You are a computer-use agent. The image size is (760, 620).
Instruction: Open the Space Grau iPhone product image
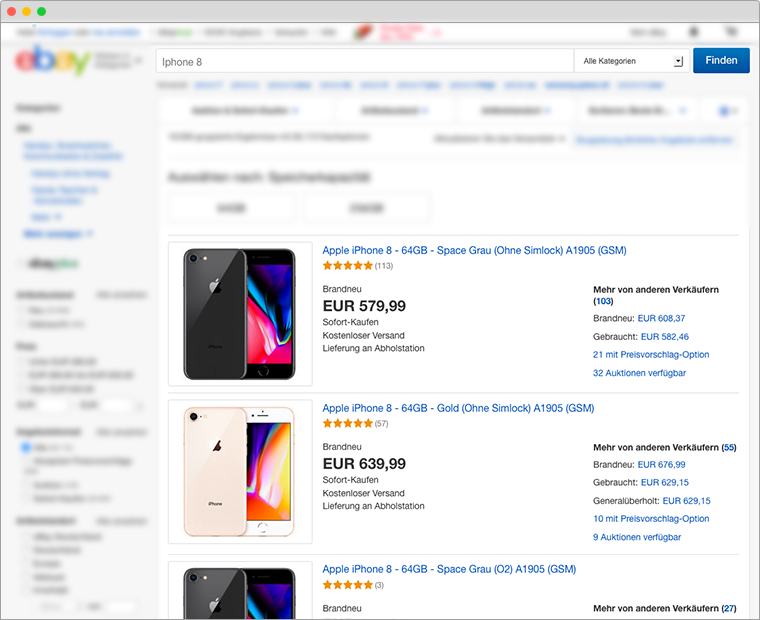click(240, 313)
